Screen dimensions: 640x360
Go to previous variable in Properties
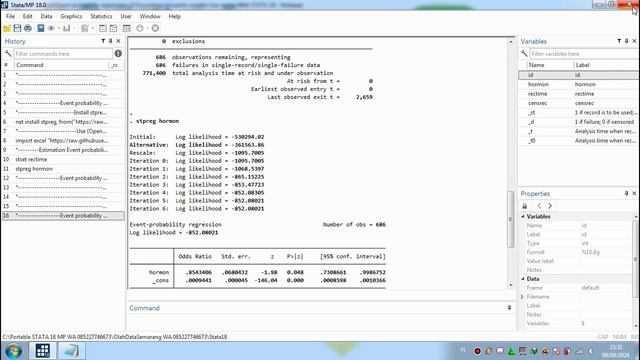click(x=539, y=206)
